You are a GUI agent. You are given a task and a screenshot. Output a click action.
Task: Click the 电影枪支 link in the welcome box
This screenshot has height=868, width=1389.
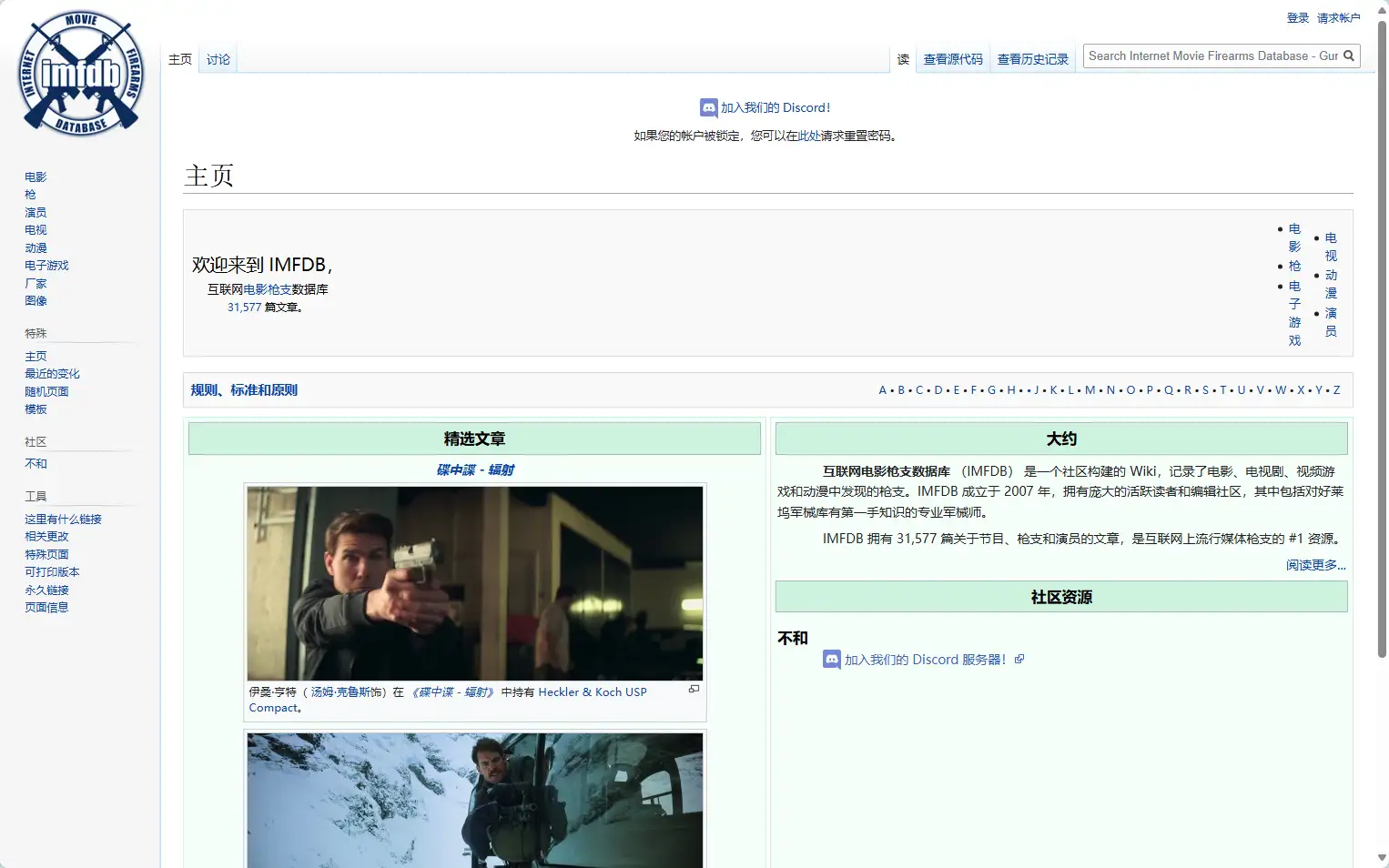268,289
